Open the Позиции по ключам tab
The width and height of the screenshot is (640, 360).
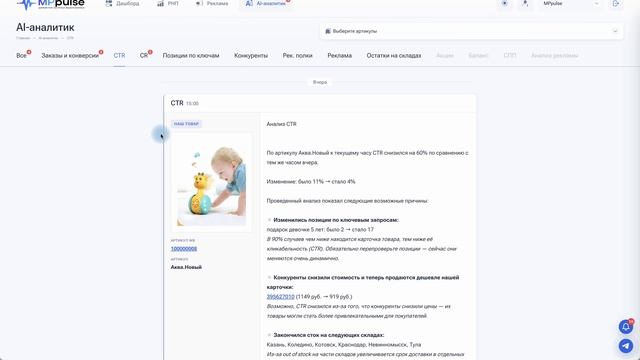191,56
